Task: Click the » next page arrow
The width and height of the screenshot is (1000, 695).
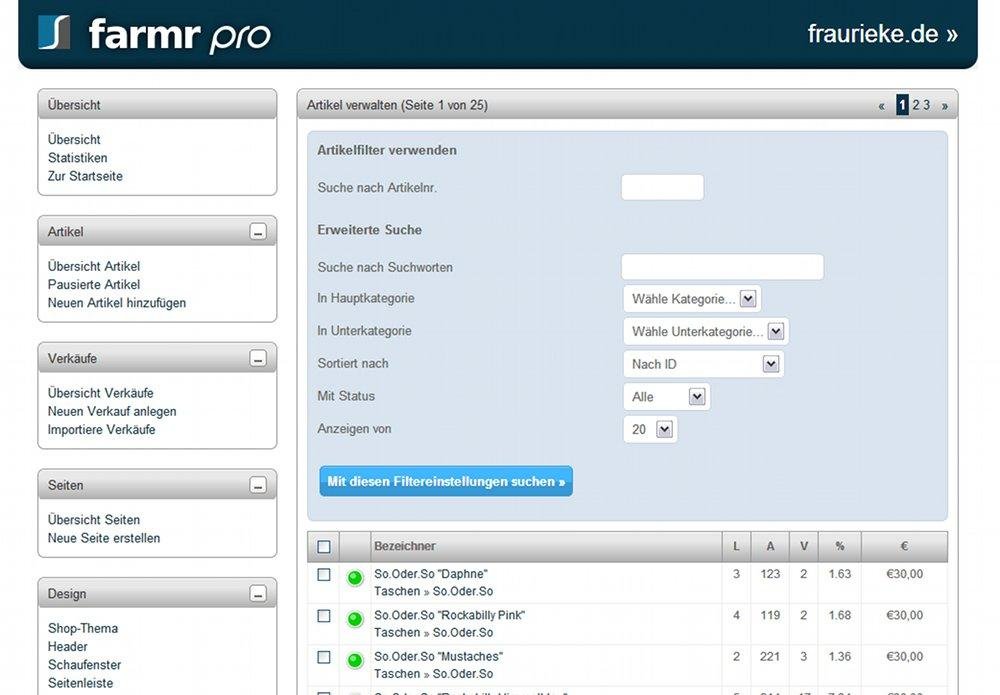Action: point(944,104)
